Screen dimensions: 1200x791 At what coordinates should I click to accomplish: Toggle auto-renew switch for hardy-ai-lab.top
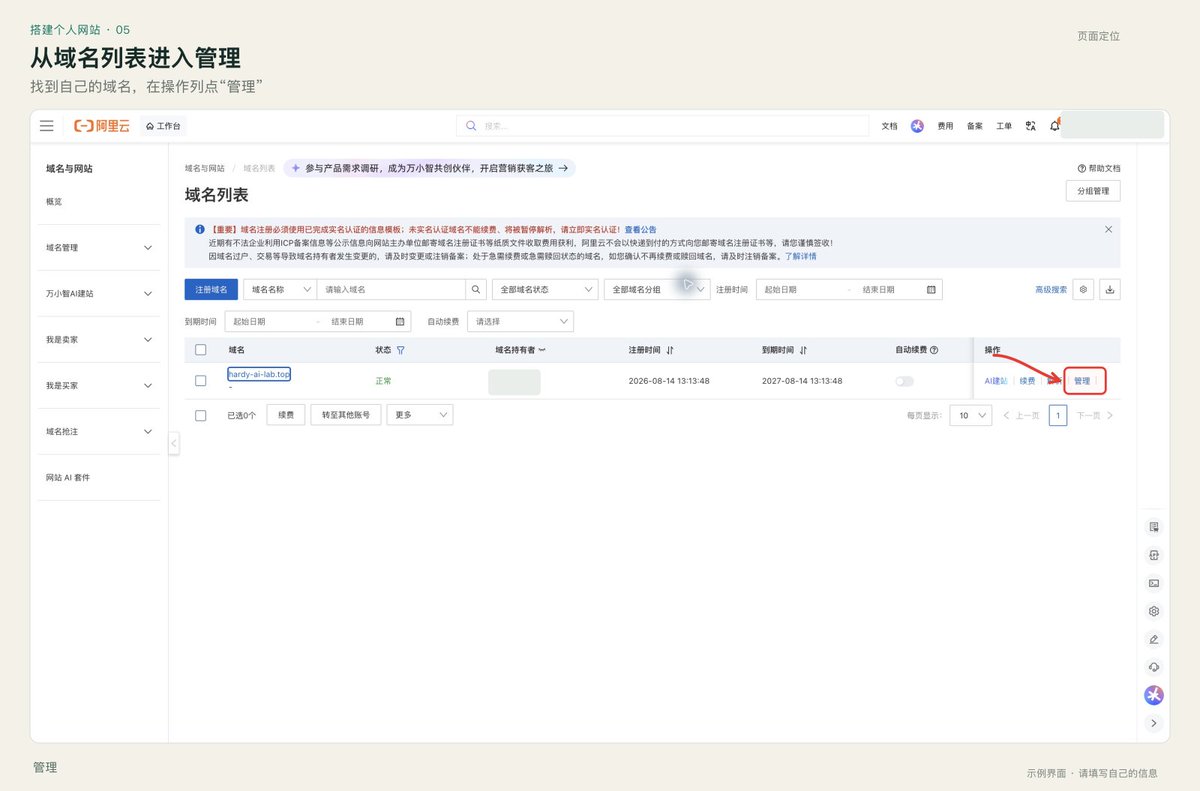click(x=905, y=381)
